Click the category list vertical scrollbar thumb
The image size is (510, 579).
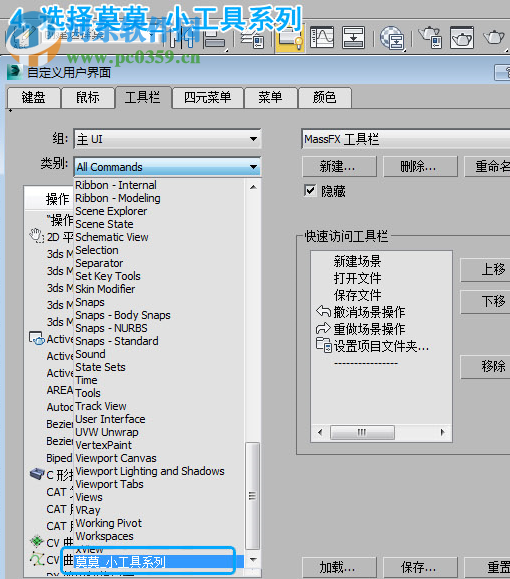253,496
